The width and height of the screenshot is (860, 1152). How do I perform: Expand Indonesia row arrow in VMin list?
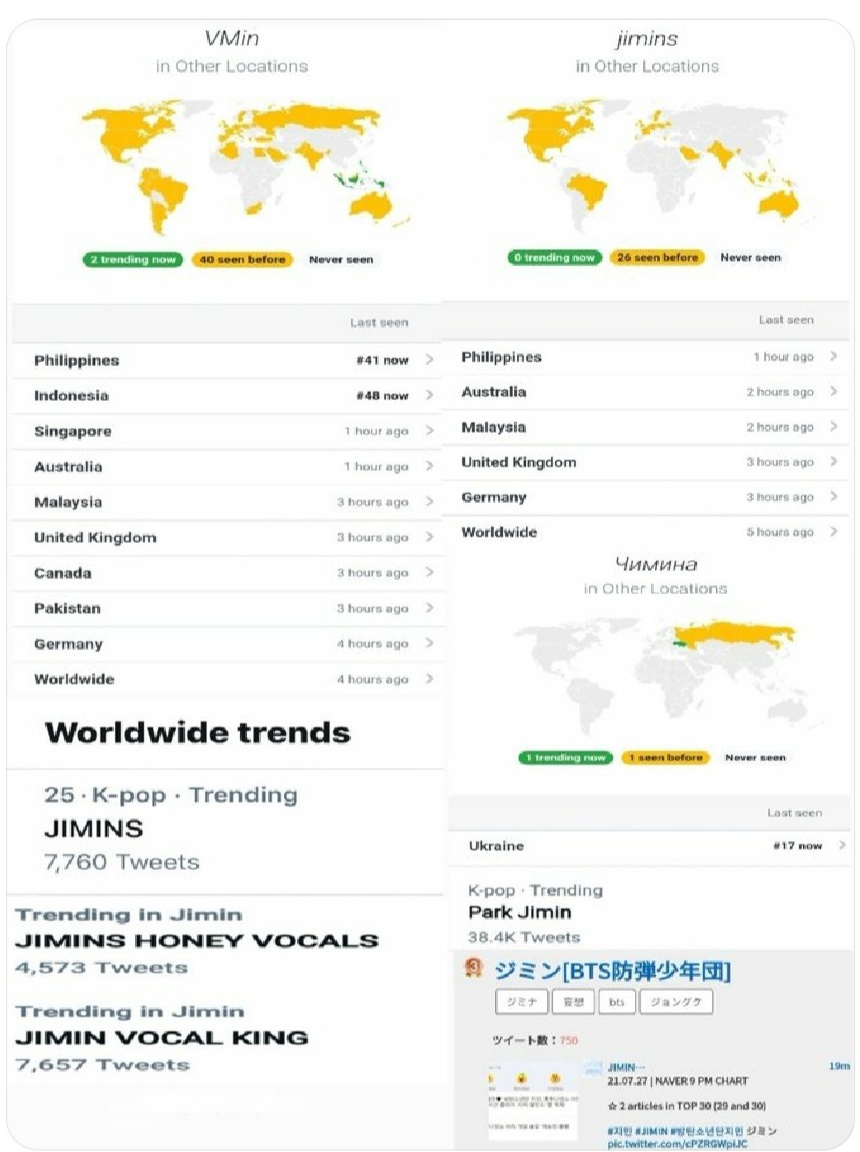pos(430,395)
